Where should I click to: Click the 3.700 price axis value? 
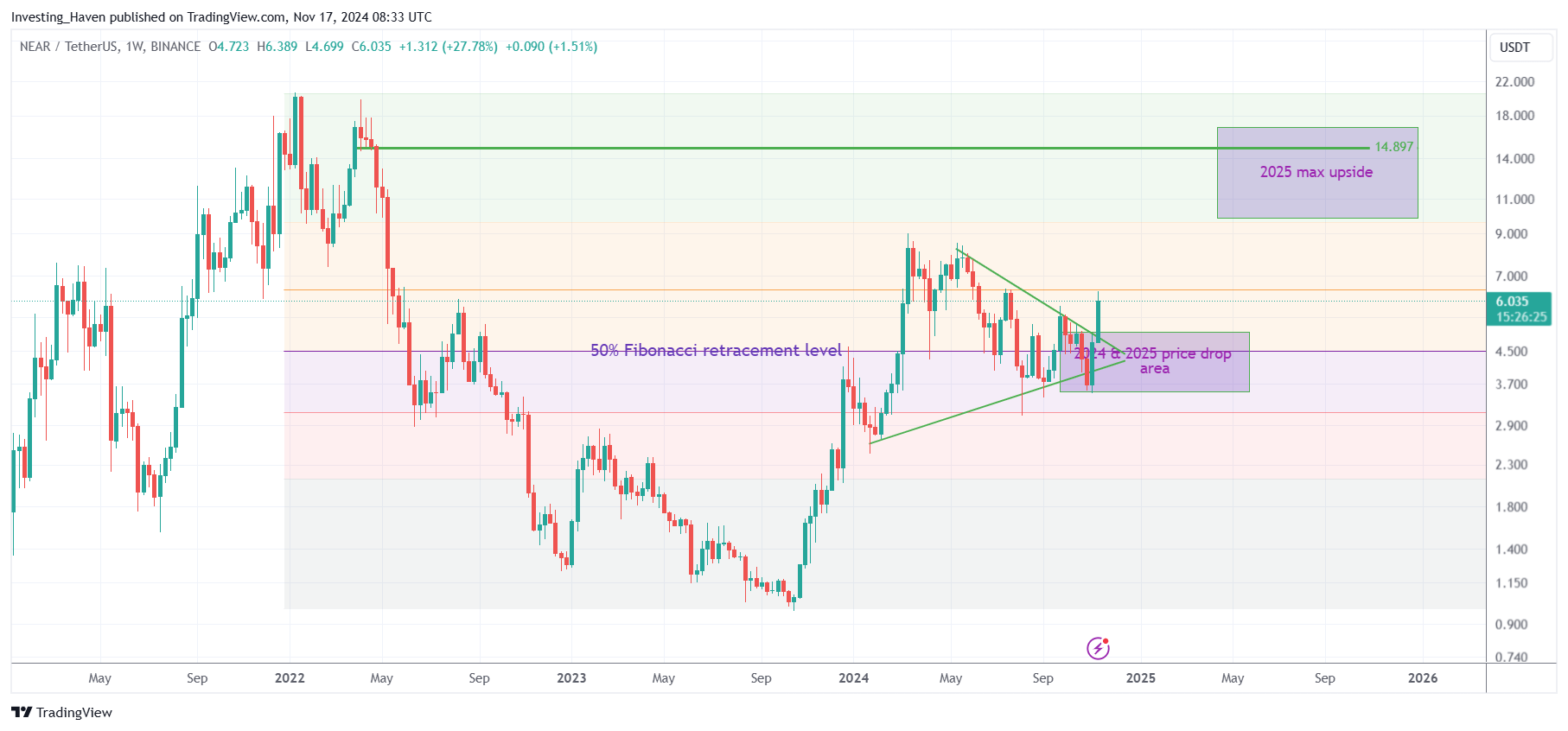click(1512, 385)
